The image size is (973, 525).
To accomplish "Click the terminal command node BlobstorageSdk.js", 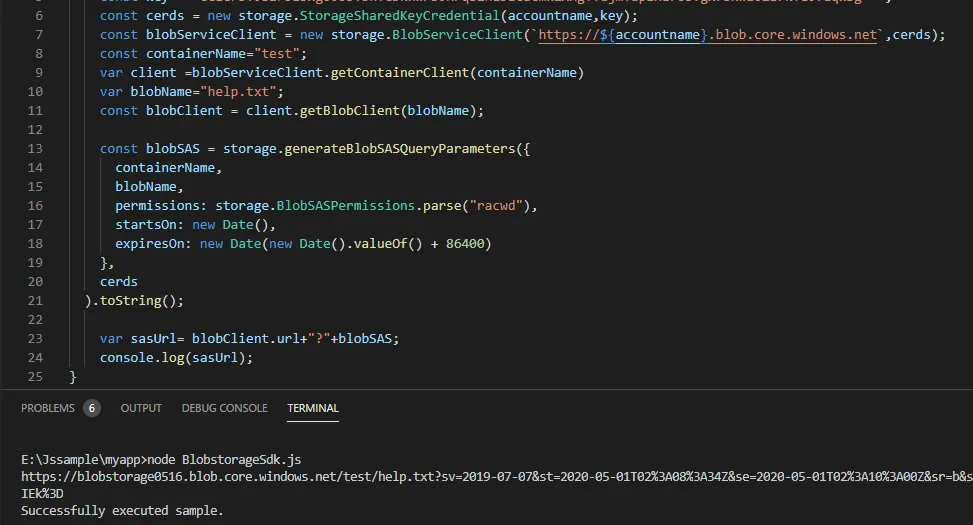I will [x=224, y=460].
